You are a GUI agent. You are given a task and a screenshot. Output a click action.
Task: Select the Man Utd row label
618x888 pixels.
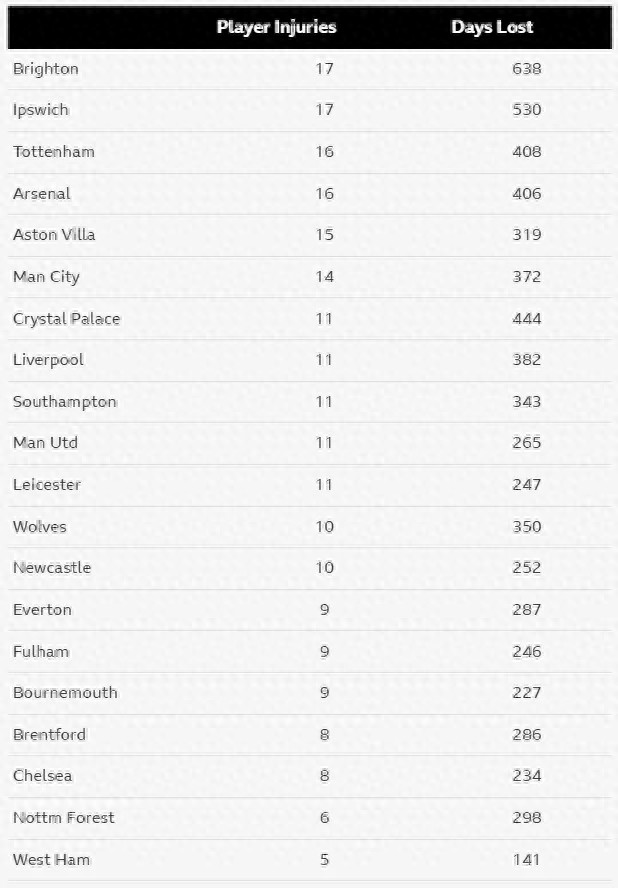click(45, 443)
